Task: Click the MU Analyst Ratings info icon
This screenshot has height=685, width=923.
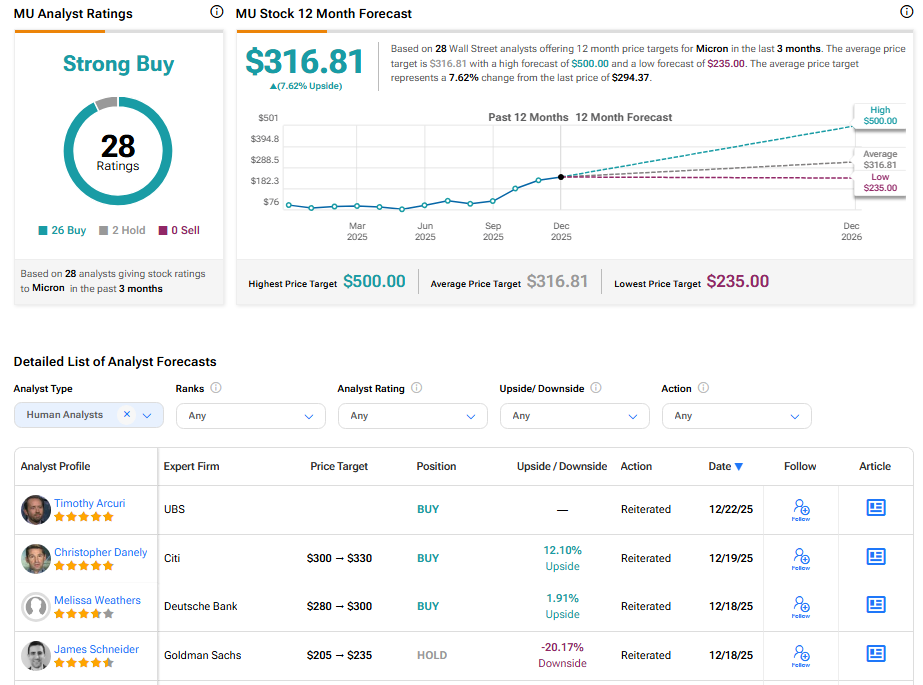Action: click(x=217, y=12)
